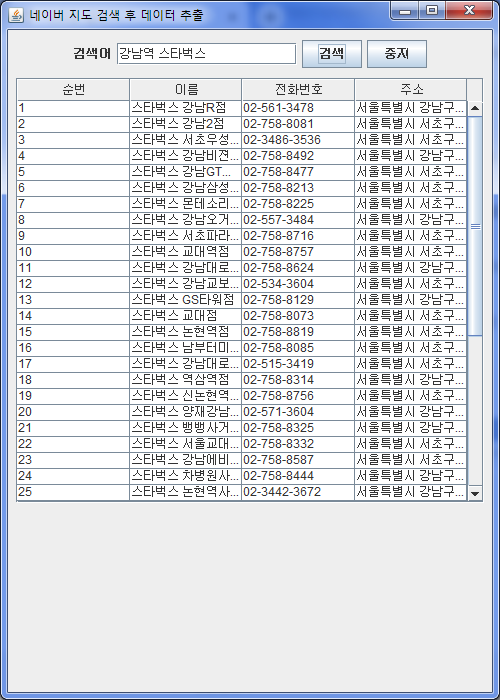Select cell 스타벅스 뱅뱅사거...
This screenshot has width=500, height=700.
(186, 428)
